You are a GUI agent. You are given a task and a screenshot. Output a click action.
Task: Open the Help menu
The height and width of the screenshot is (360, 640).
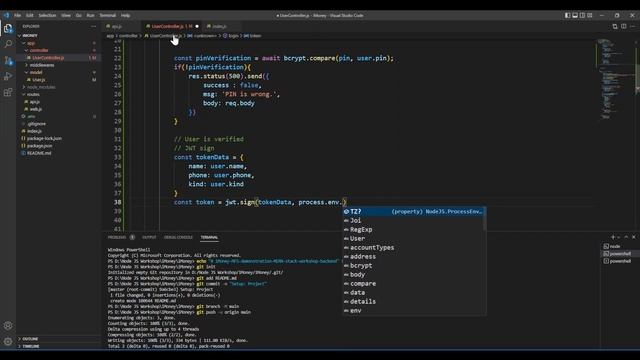click(125, 15)
